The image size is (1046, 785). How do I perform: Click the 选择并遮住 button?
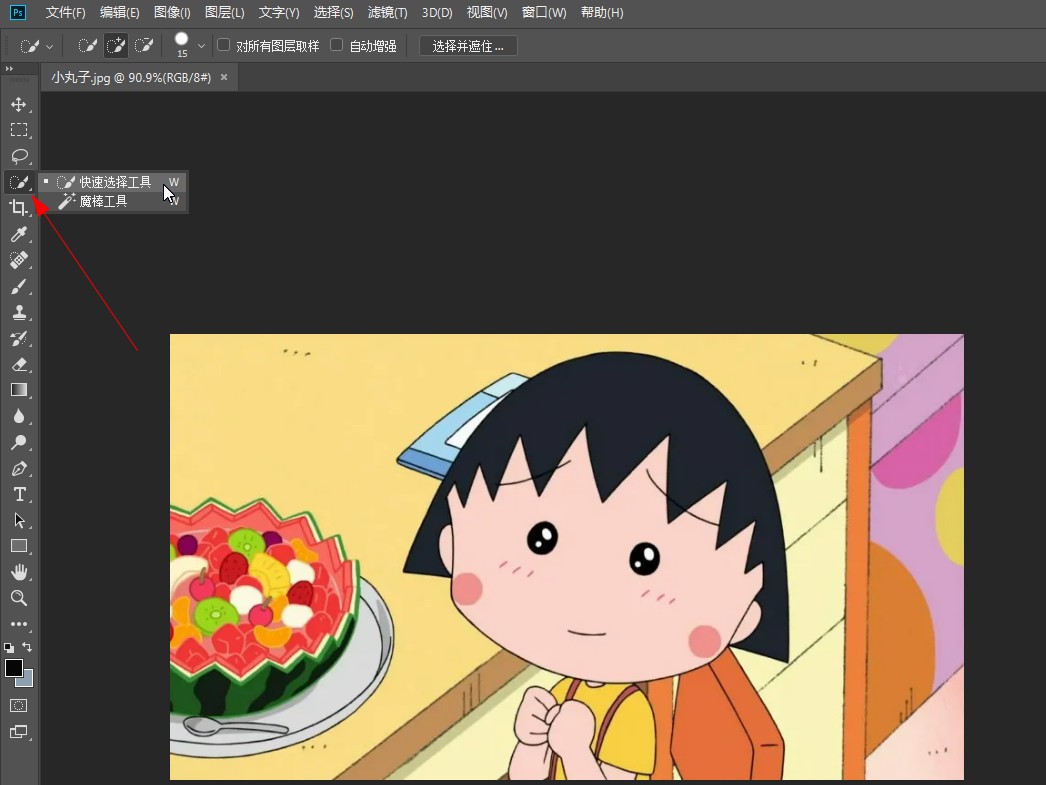point(468,46)
